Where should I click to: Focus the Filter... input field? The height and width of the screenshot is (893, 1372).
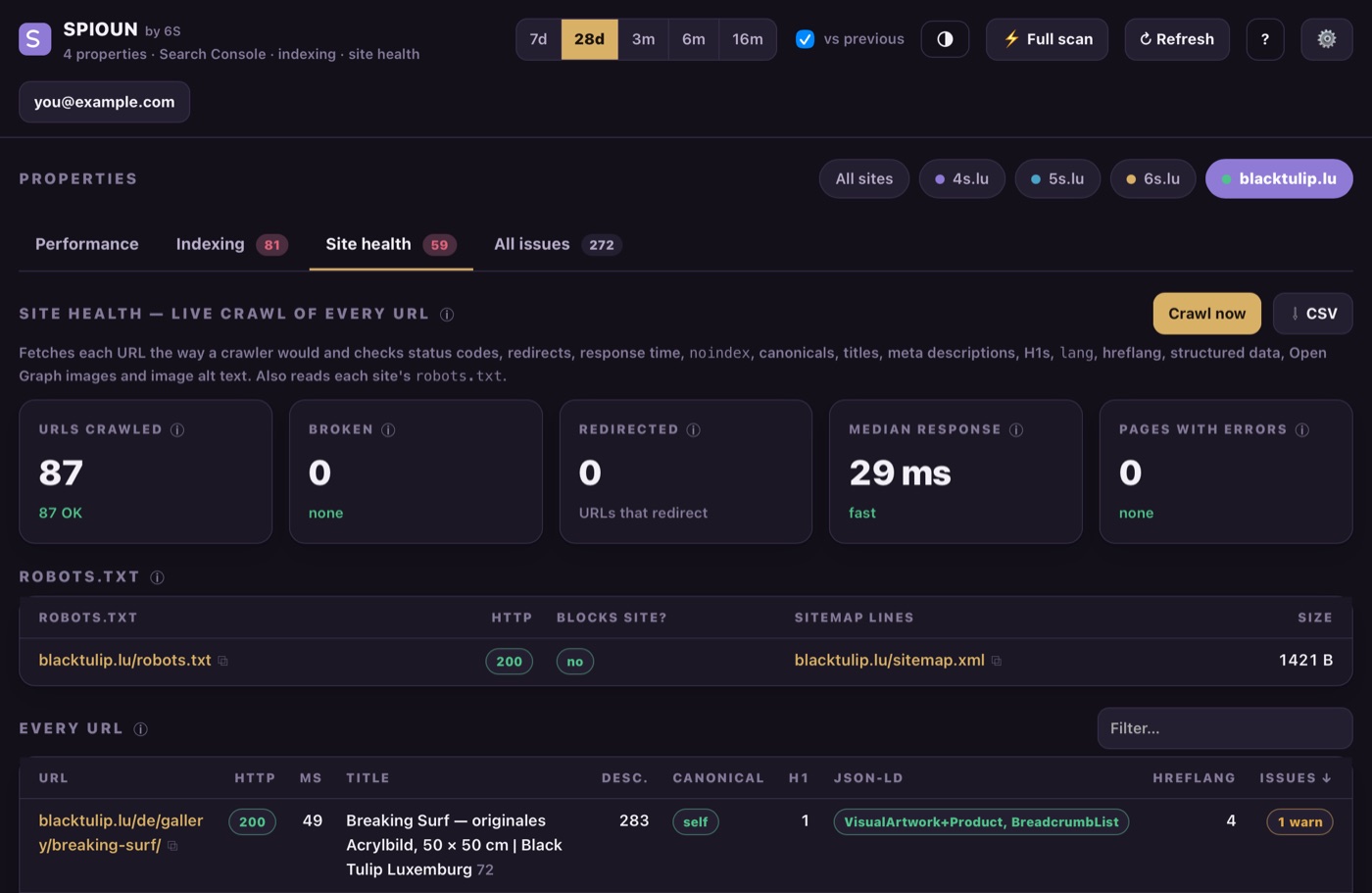click(1225, 728)
